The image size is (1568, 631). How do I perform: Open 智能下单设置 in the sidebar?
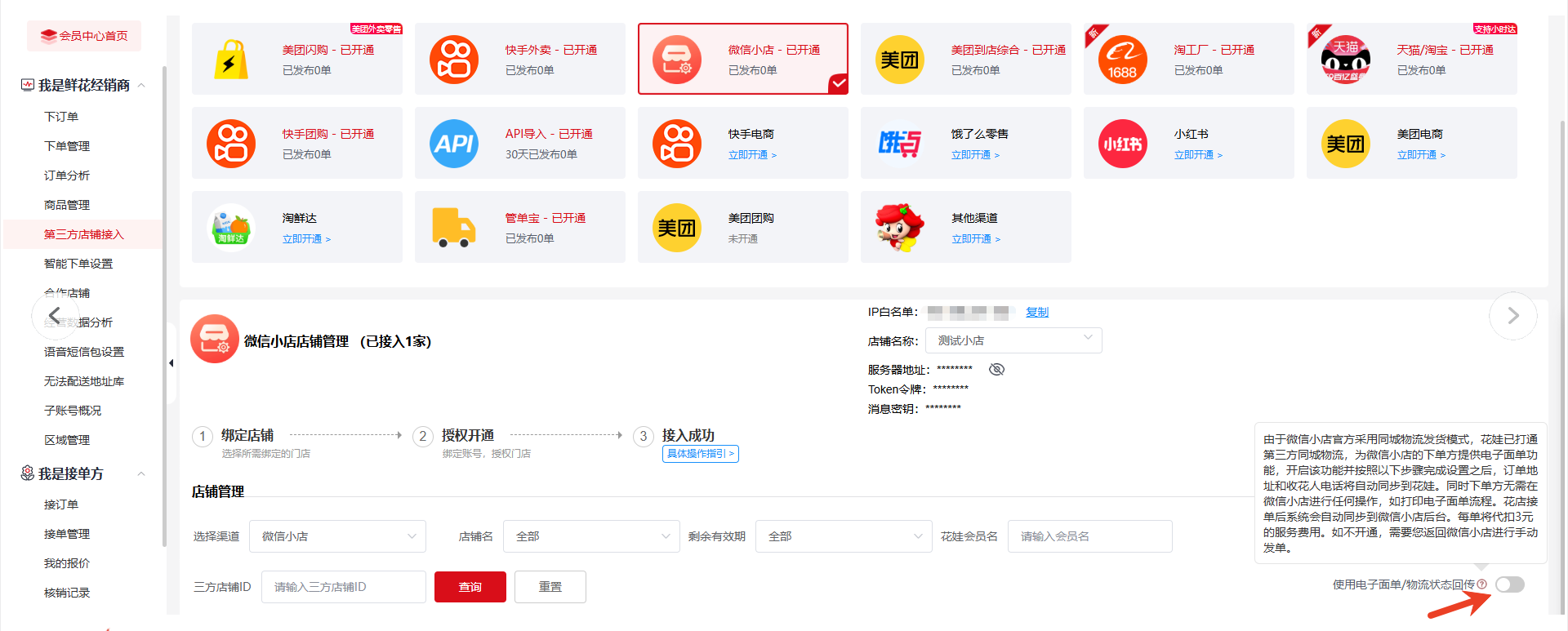(x=78, y=264)
